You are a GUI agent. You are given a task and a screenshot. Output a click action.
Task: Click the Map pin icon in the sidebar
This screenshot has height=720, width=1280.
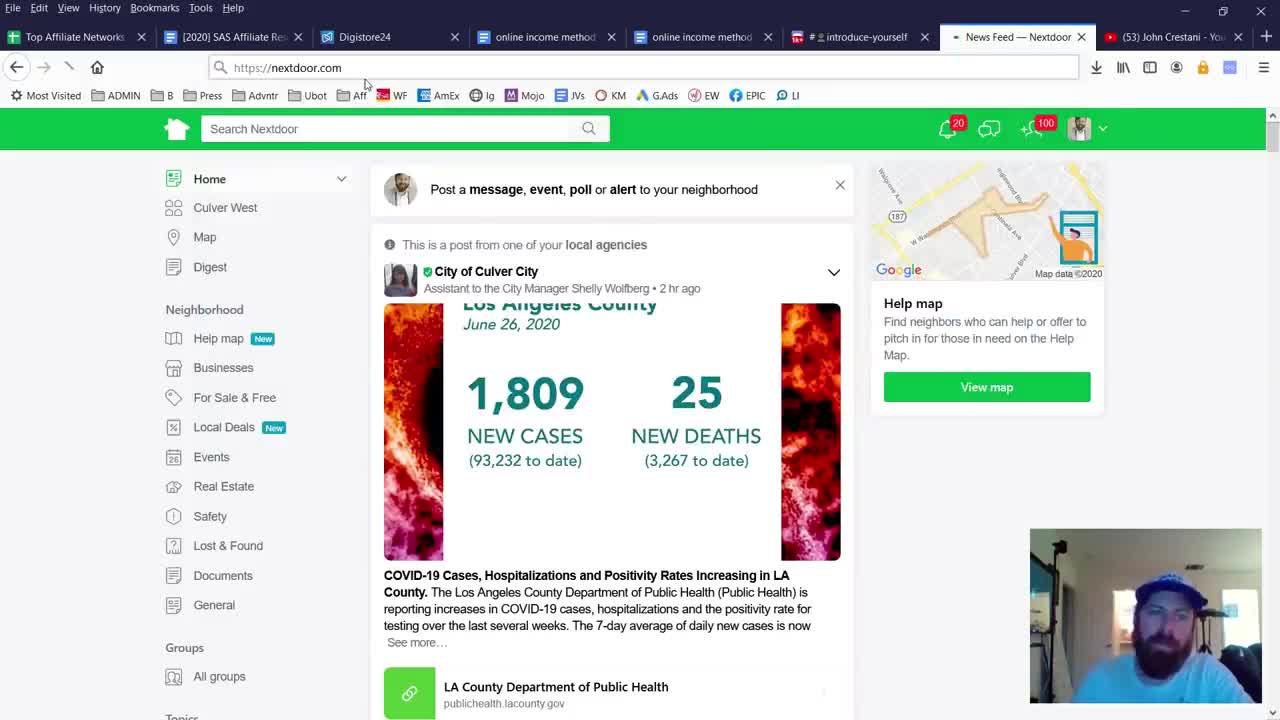(x=174, y=237)
